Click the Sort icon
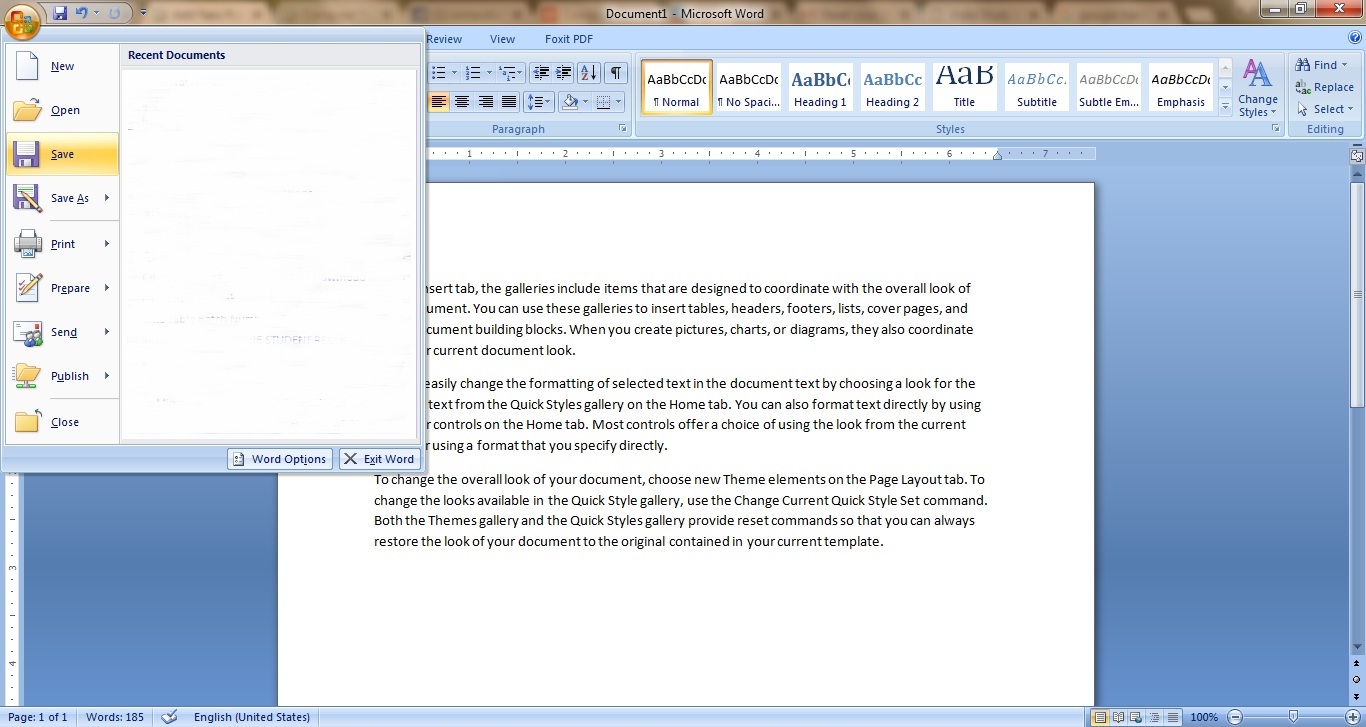This screenshot has width=1366, height=727. (589, 73)
